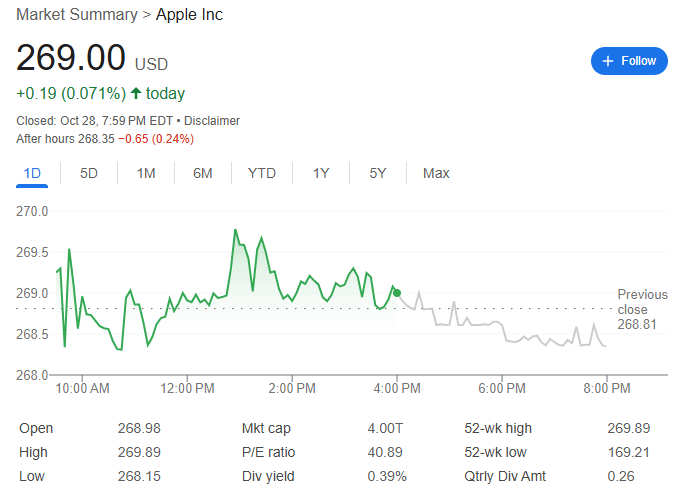This screenshot has width=689, height=499.
Task: Click the P/E ratio value 40.89
Action: coord(385,452)
